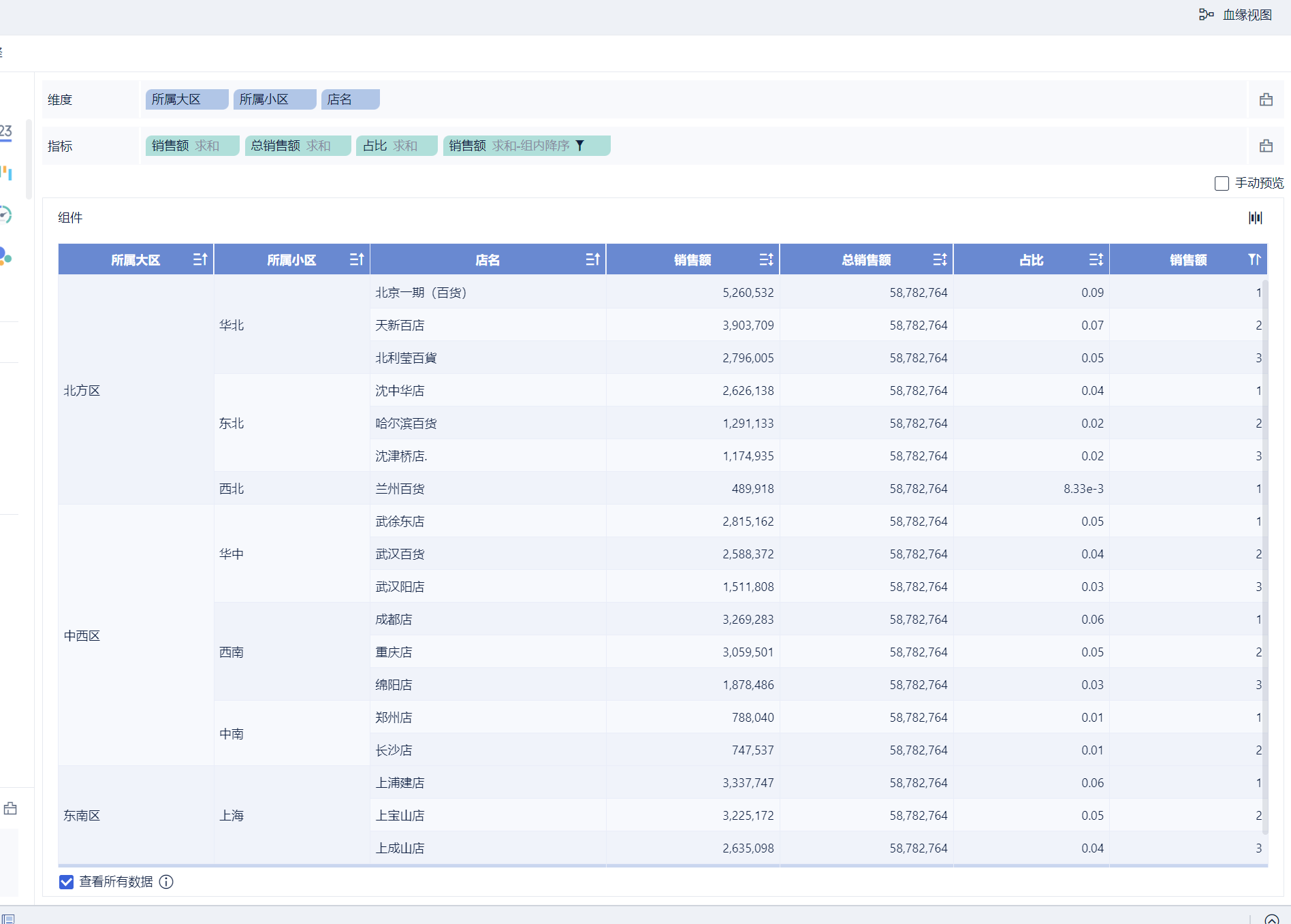The image size is (1291, 924).
Task: Expand the bottom panel chevron icon
Action: point(1271,919)
